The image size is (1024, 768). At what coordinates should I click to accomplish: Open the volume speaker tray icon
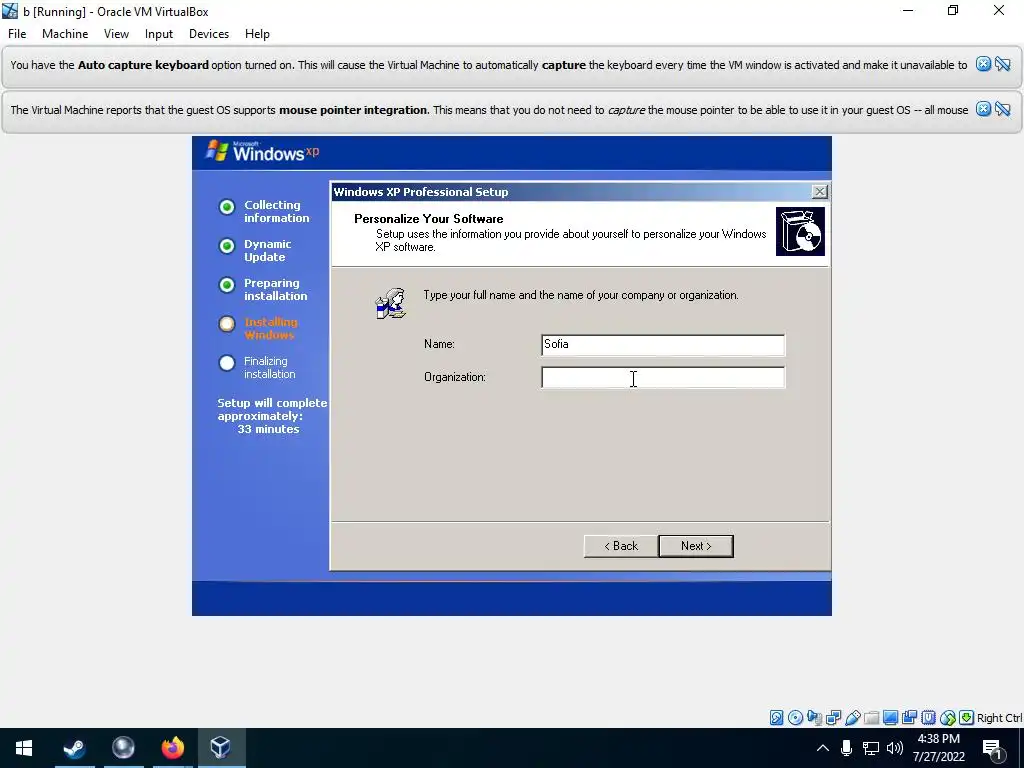(895, 748)
